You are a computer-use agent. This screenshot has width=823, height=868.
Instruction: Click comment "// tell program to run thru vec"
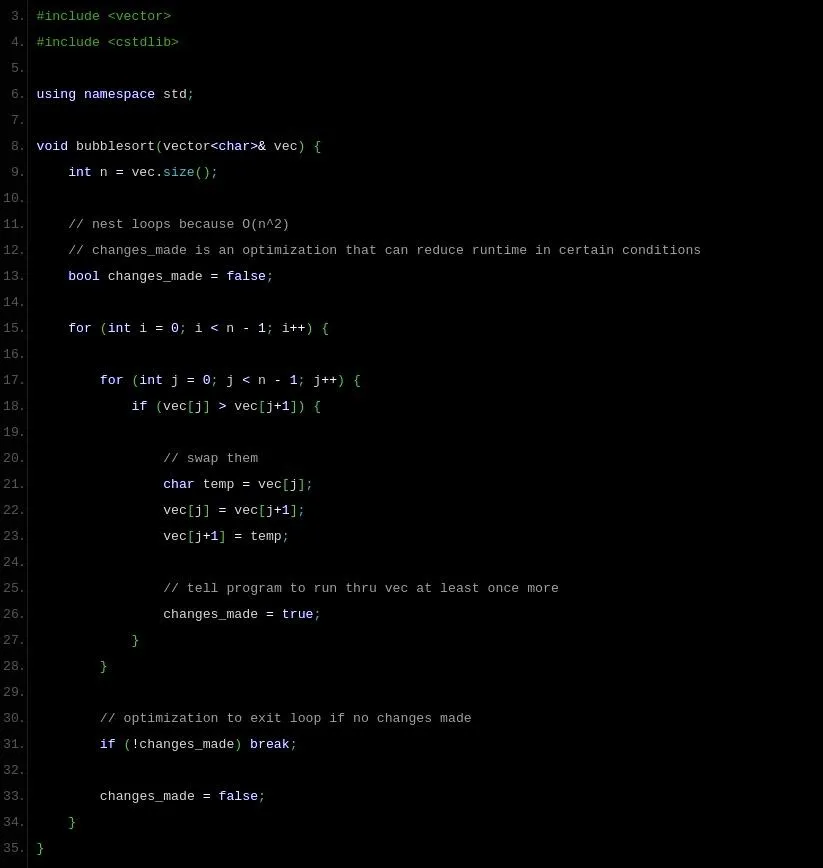[x=360, y=588]
